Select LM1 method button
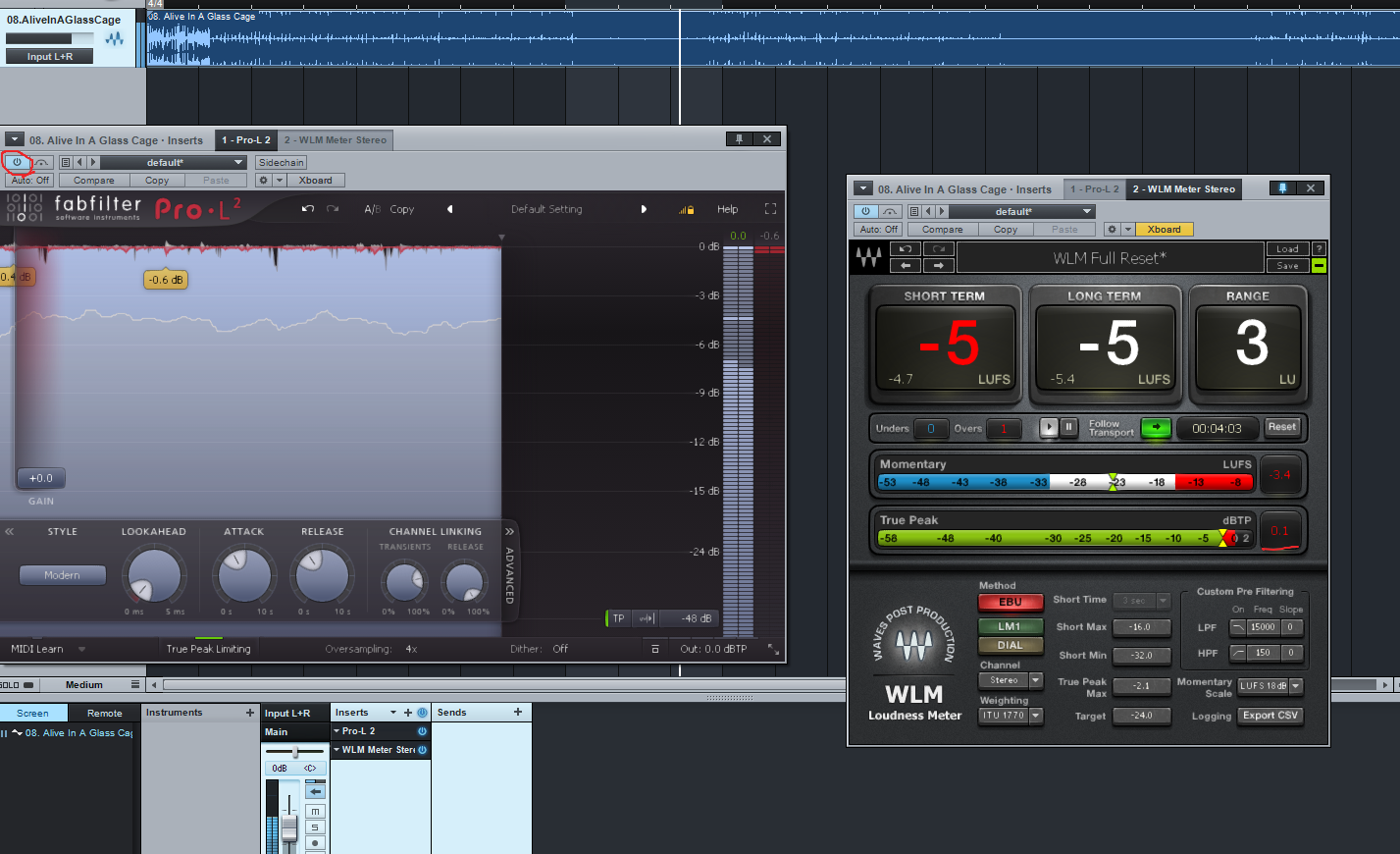Screen dimensions: 1400x854 pyautogui.click(x=1010, y=626)
